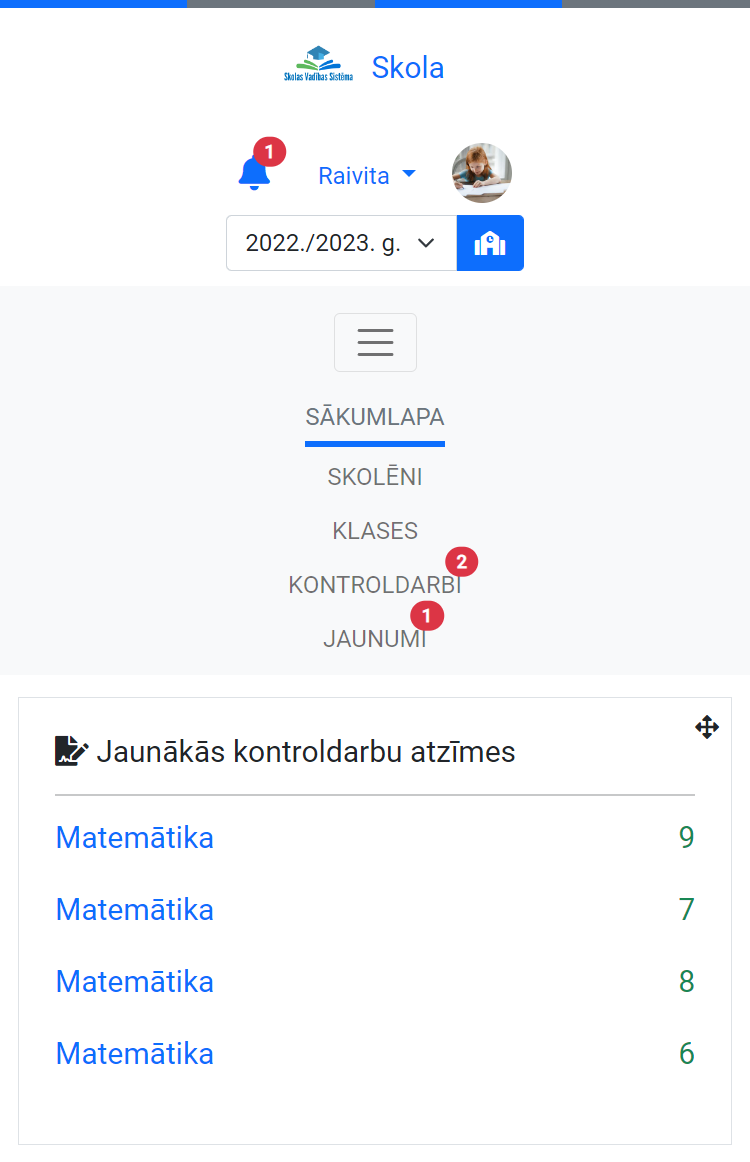
Task: Open the Kontroldarbi menu item
Action: pyautogui.click(x=374, y=585)
